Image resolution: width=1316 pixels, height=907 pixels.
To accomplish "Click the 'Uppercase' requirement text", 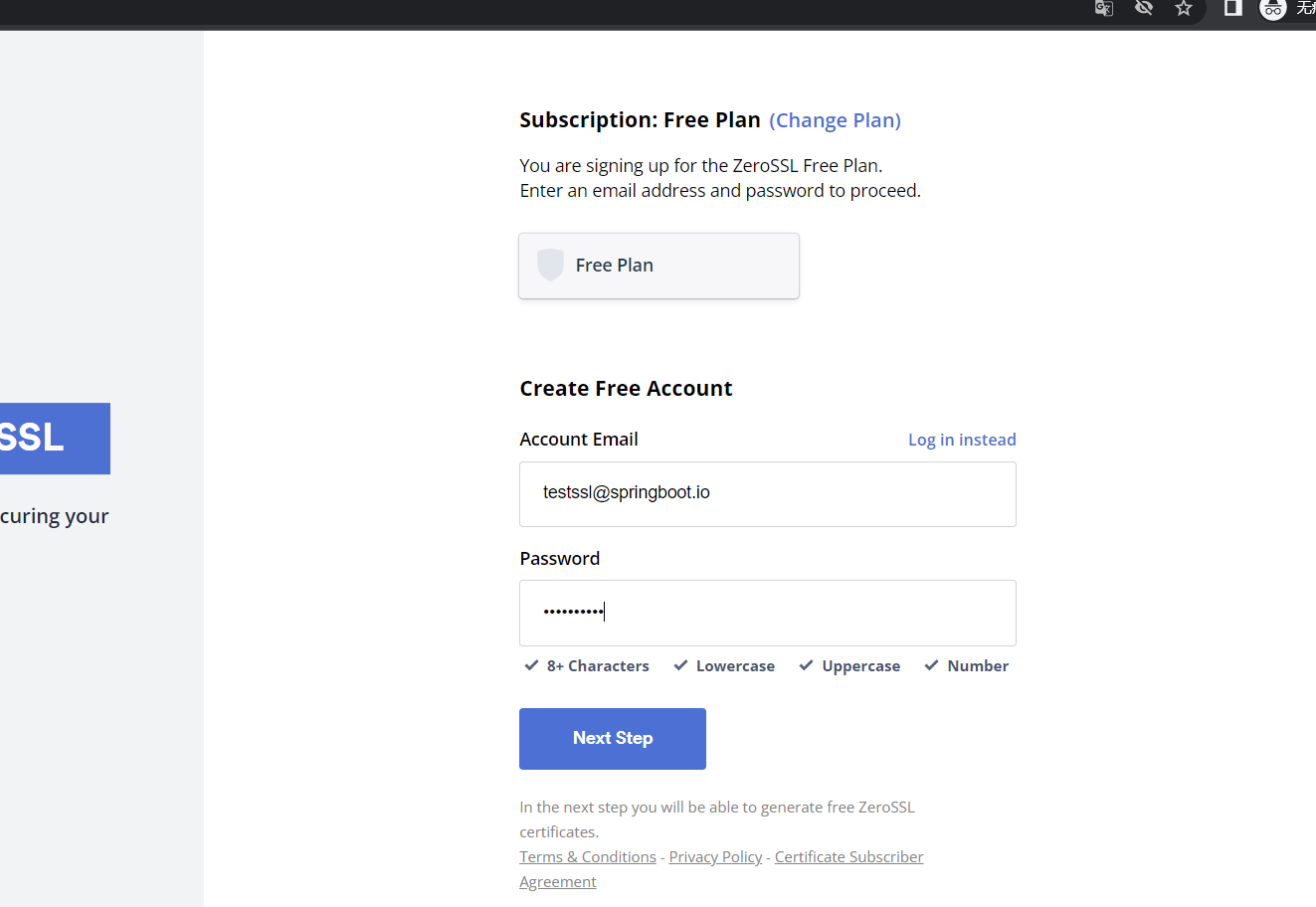I will tap(861, 666).
